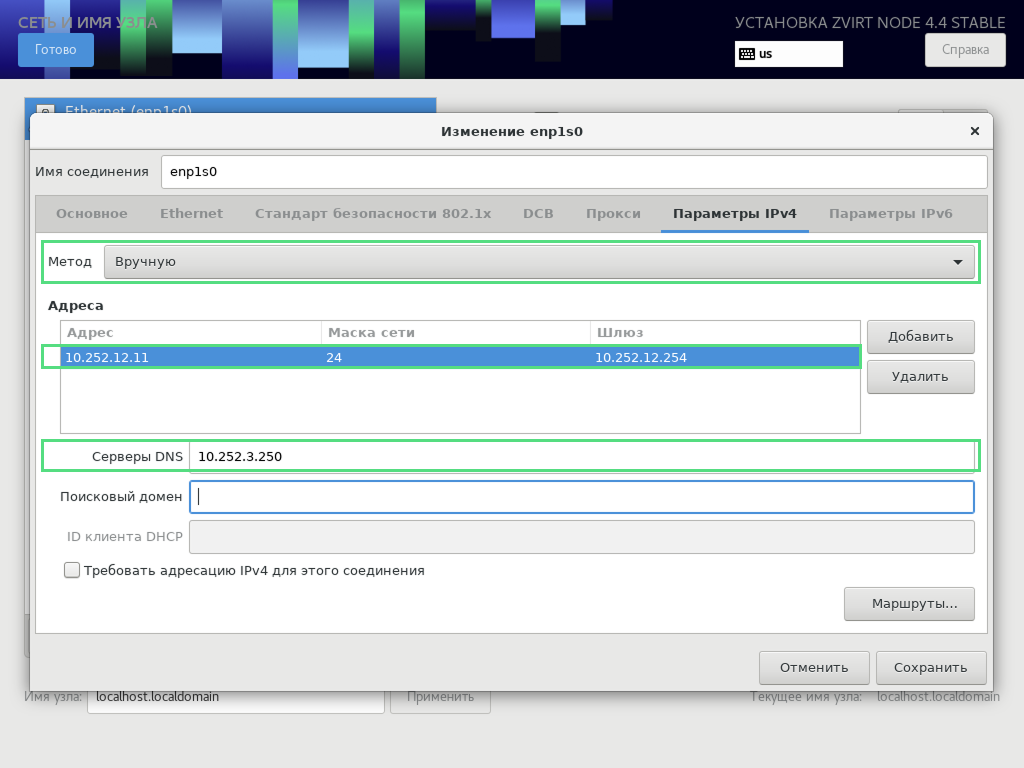The width and height of the screenshot is (1024, 768).
Task: Enable require IPv4 addressing checkbox
Action: click(72, 570)
